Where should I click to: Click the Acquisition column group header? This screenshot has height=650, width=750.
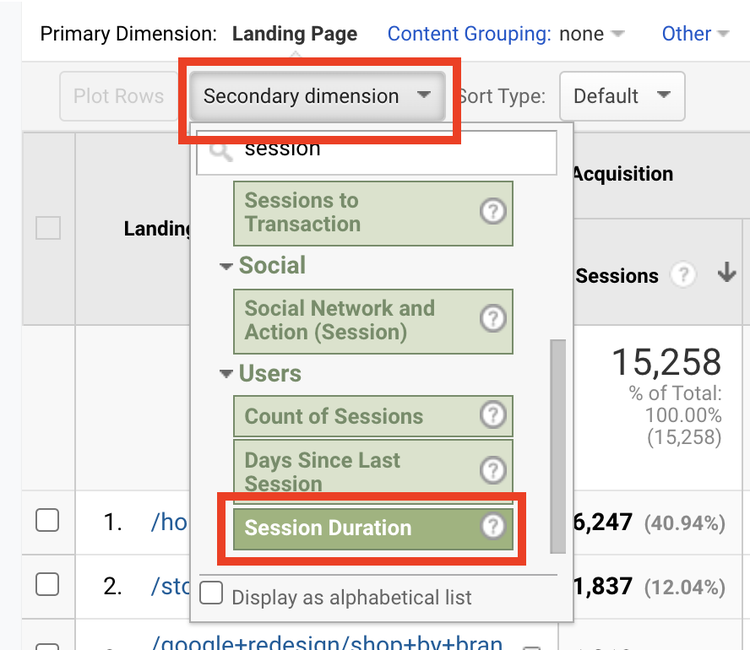(623, 174)
